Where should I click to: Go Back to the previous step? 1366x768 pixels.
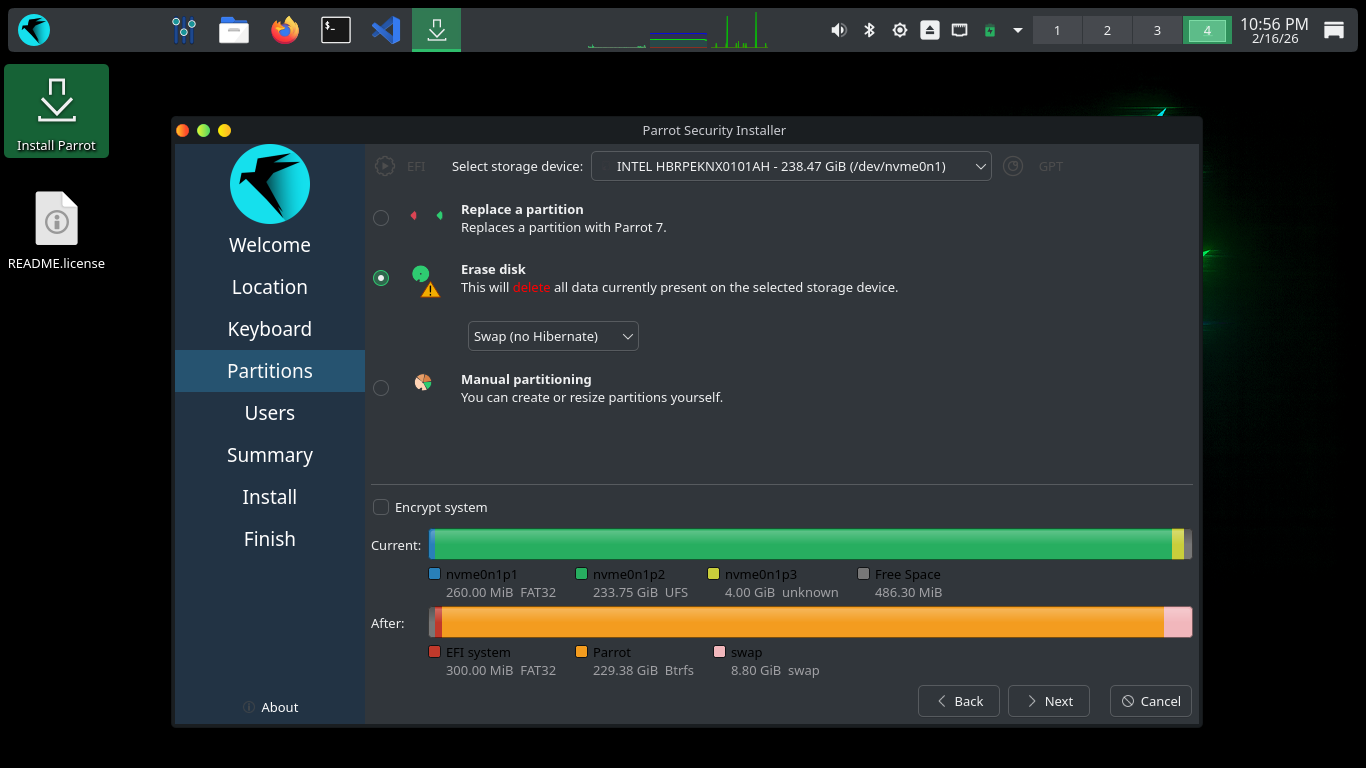pos(958,701)
